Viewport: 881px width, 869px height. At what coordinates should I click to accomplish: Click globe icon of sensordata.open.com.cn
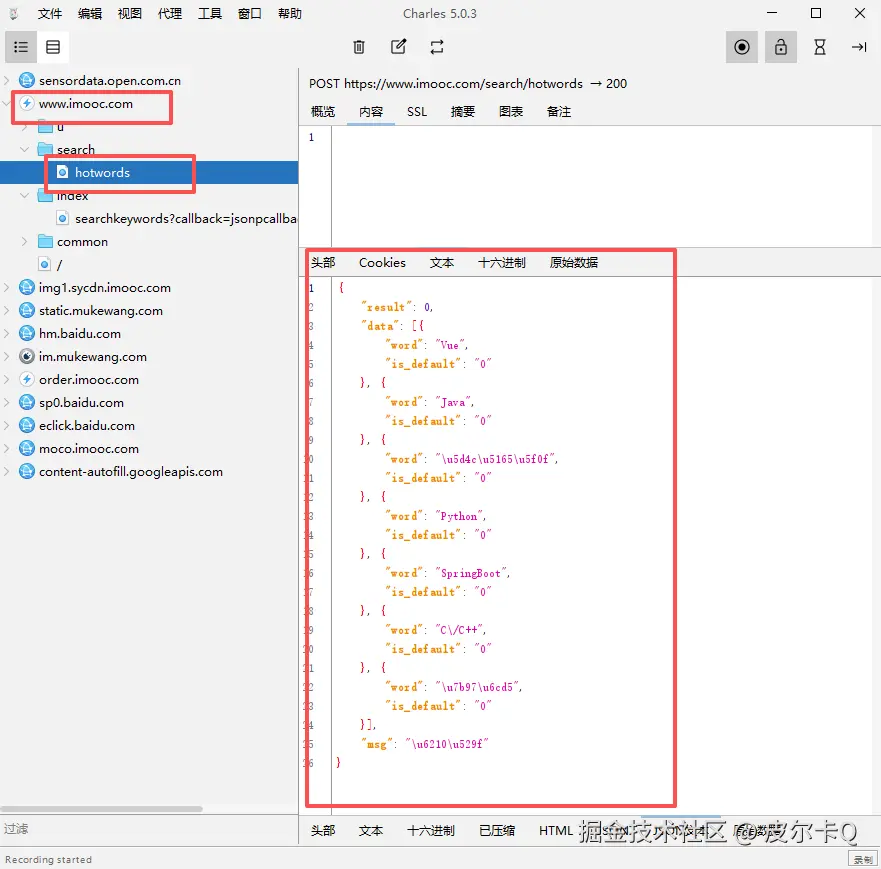click(x=26, y=80)
